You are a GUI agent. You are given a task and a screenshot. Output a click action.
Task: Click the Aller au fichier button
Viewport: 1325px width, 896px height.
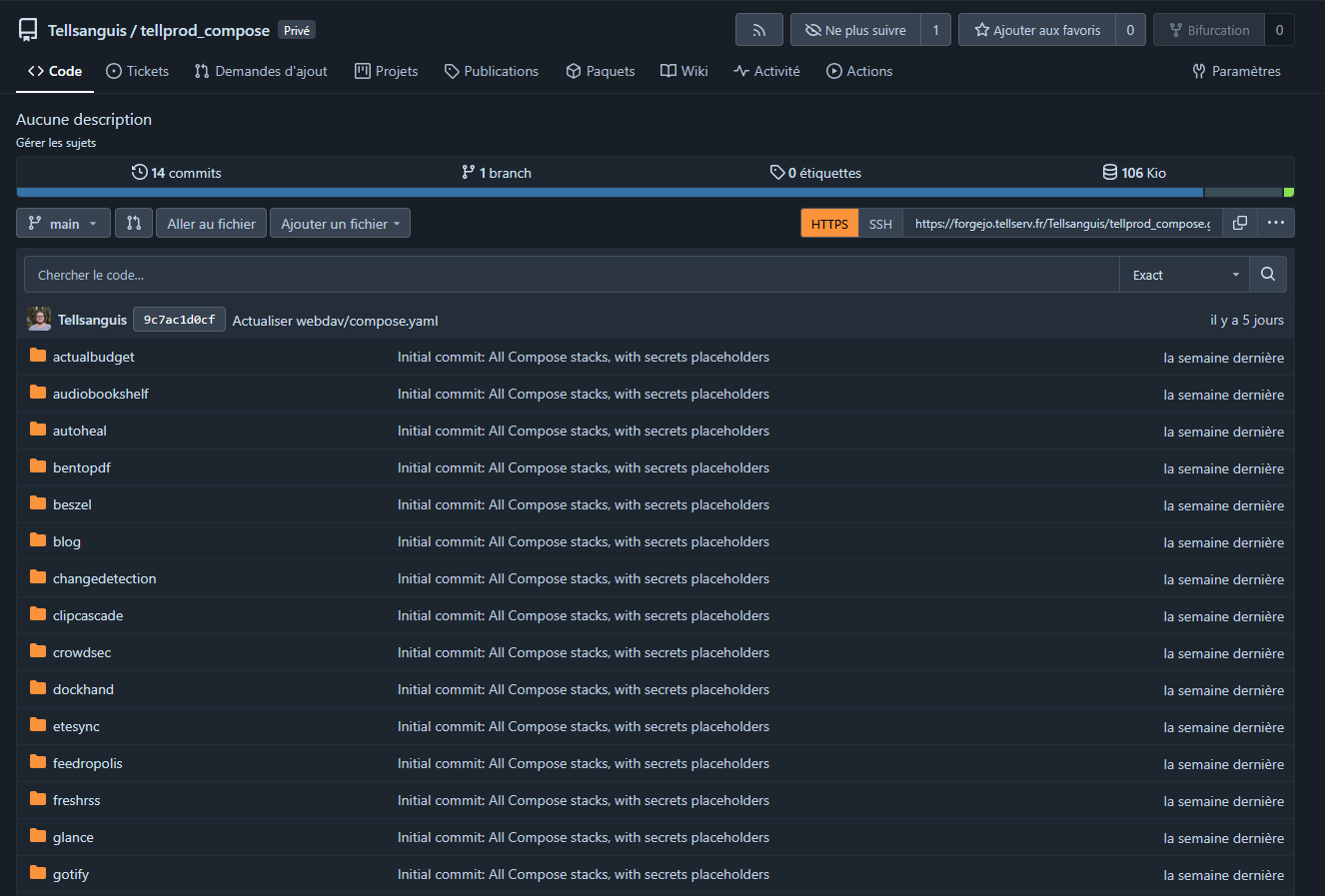tap(211, 223)
